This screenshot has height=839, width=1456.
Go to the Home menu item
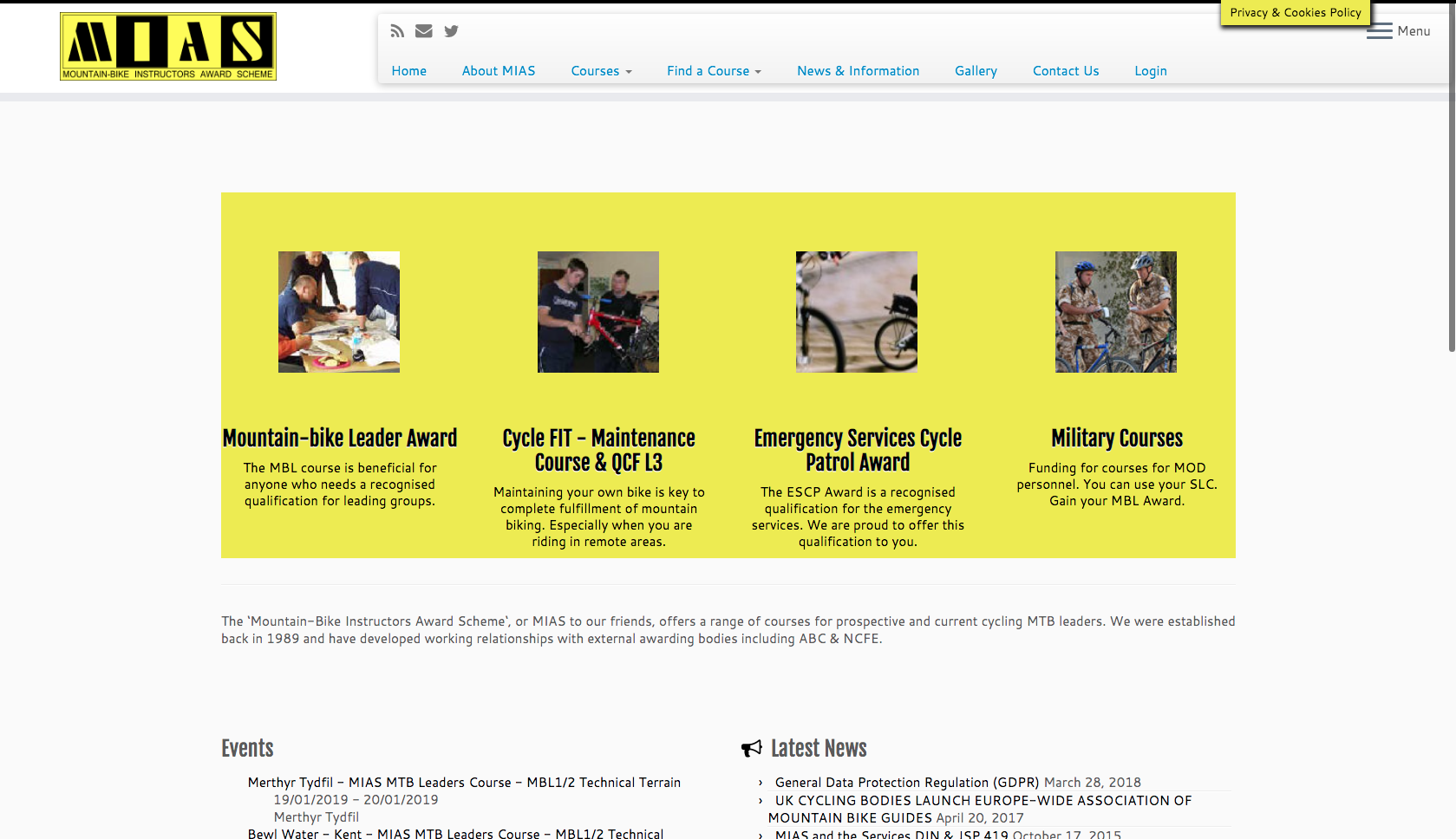pyautogui.click(x=409, y=71)
